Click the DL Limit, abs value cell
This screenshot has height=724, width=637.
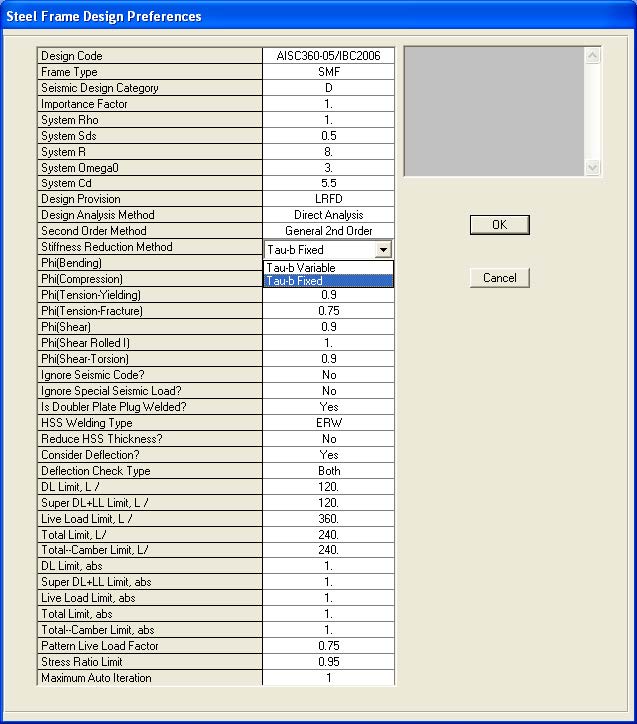click(x=328, y=566)
